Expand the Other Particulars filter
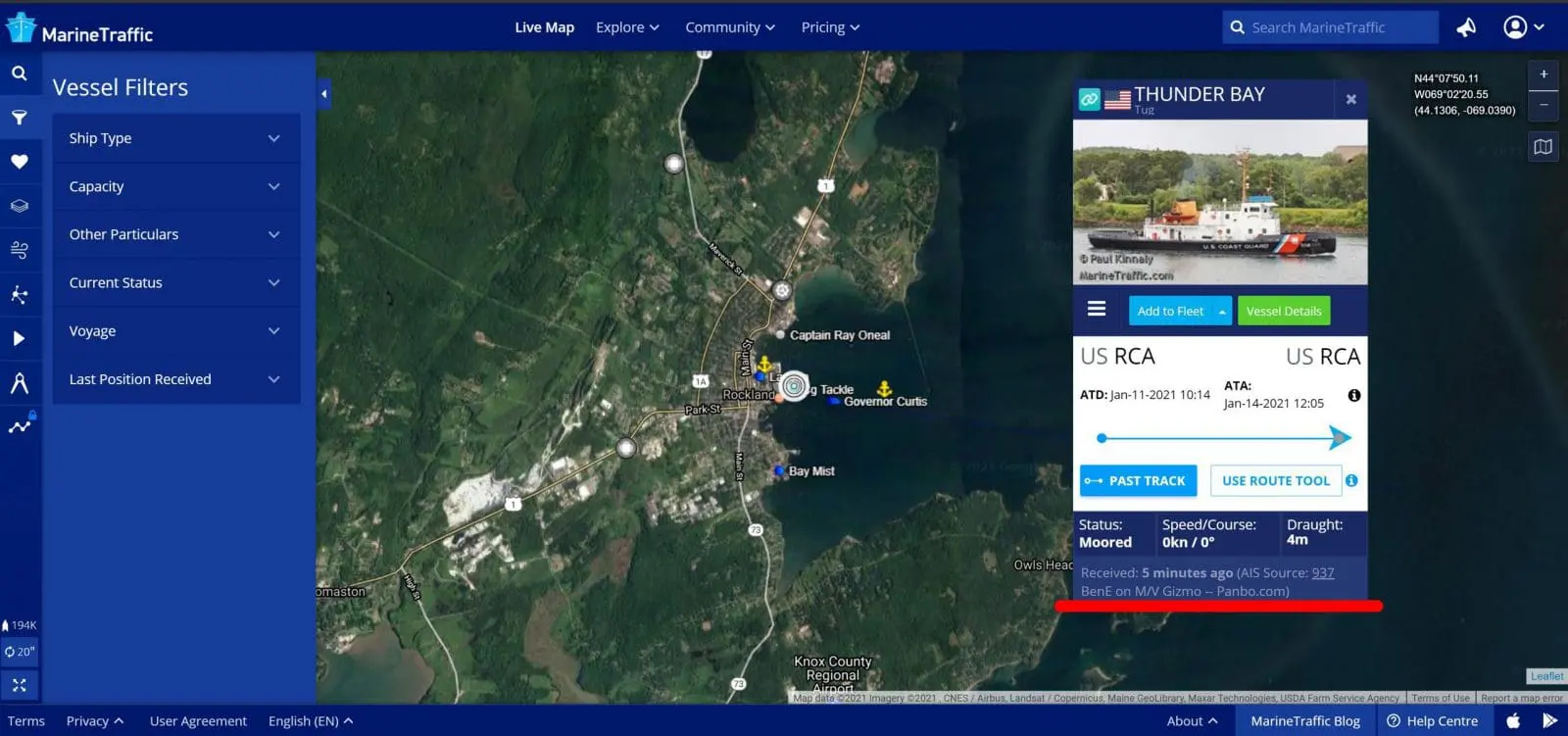1568x736 pixels. pyautogui.click(x=175, y=234)
